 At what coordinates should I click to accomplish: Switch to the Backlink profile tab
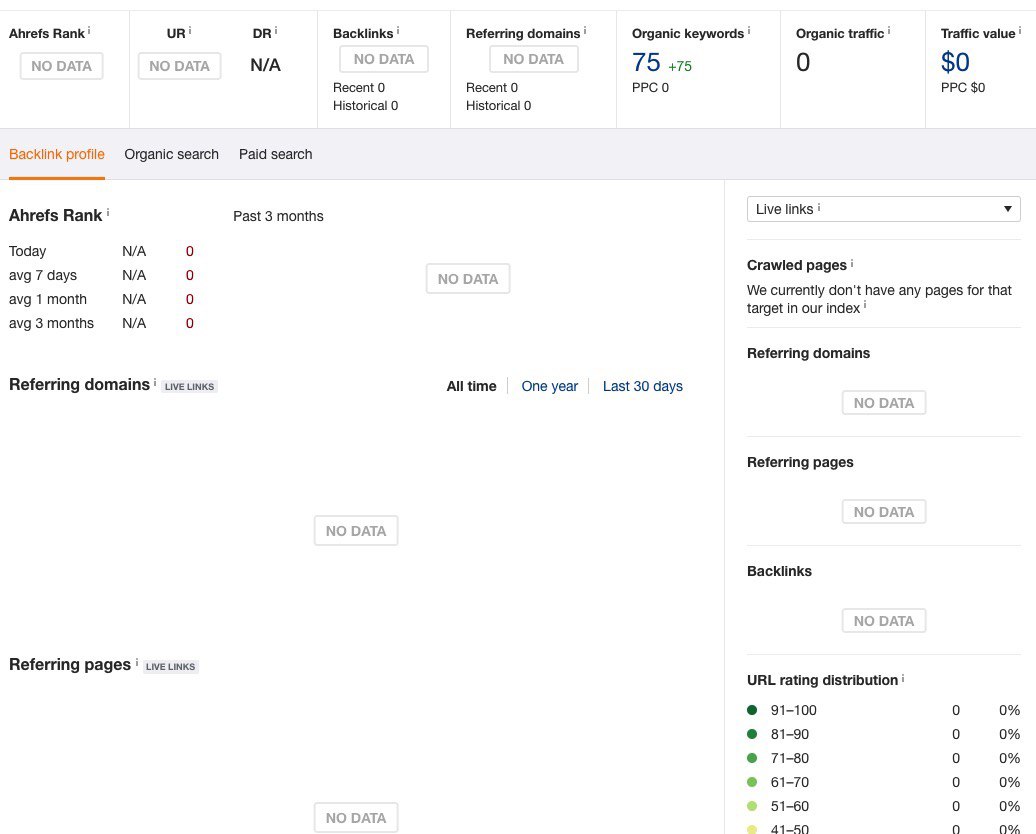click(57, 154)
